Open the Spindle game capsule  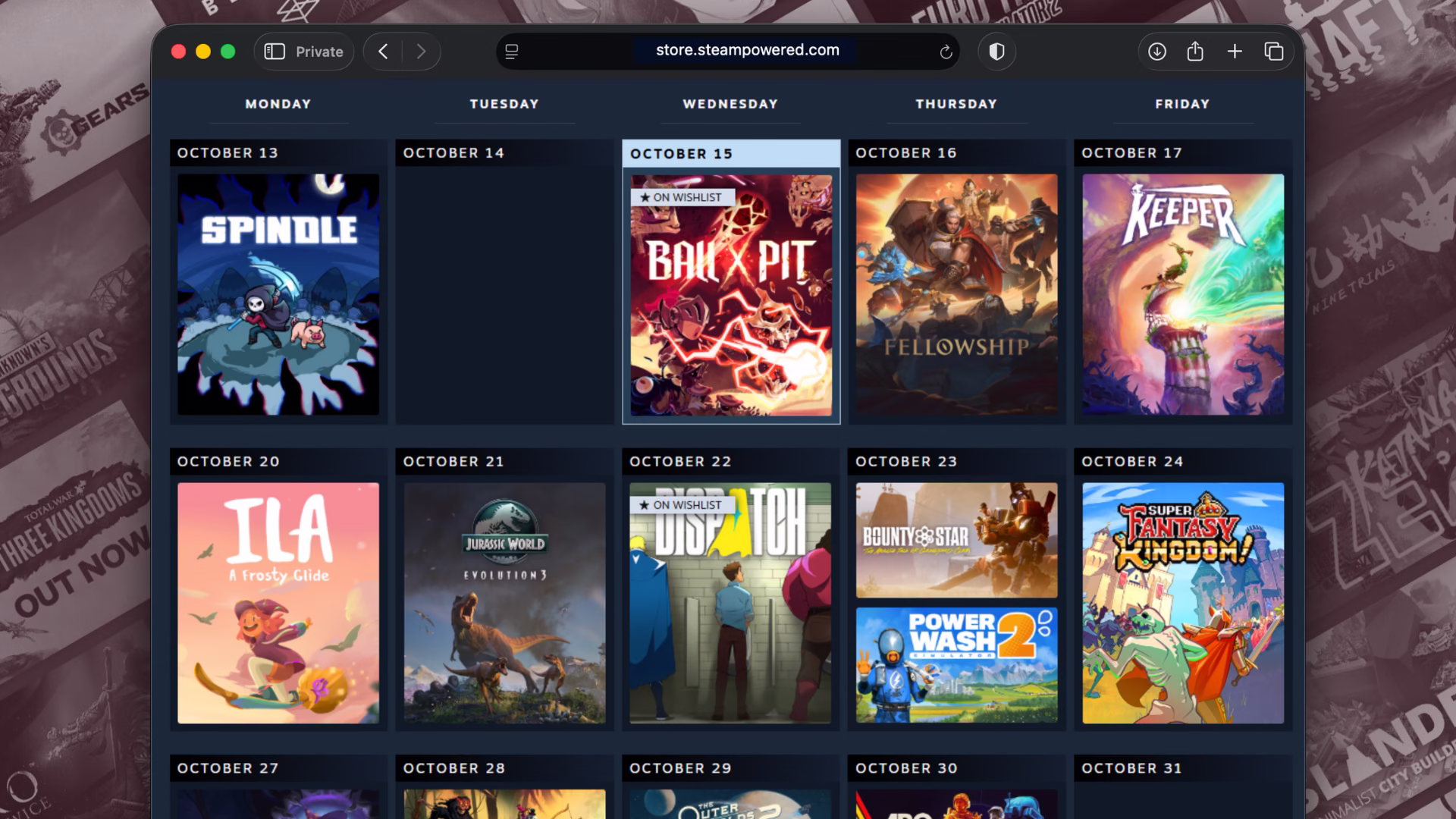pos(278,294)
